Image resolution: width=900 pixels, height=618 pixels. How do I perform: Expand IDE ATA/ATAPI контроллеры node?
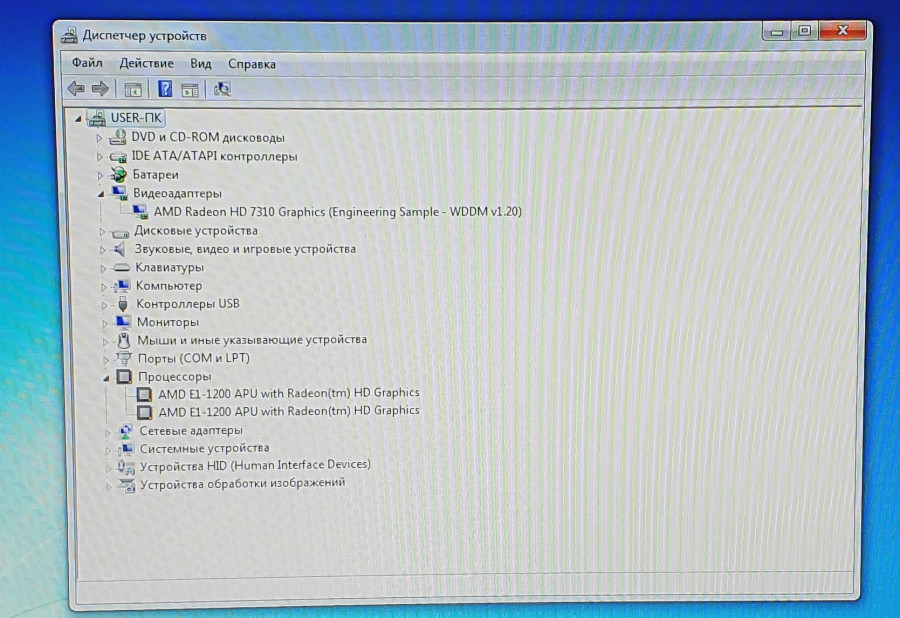point(99,157)
